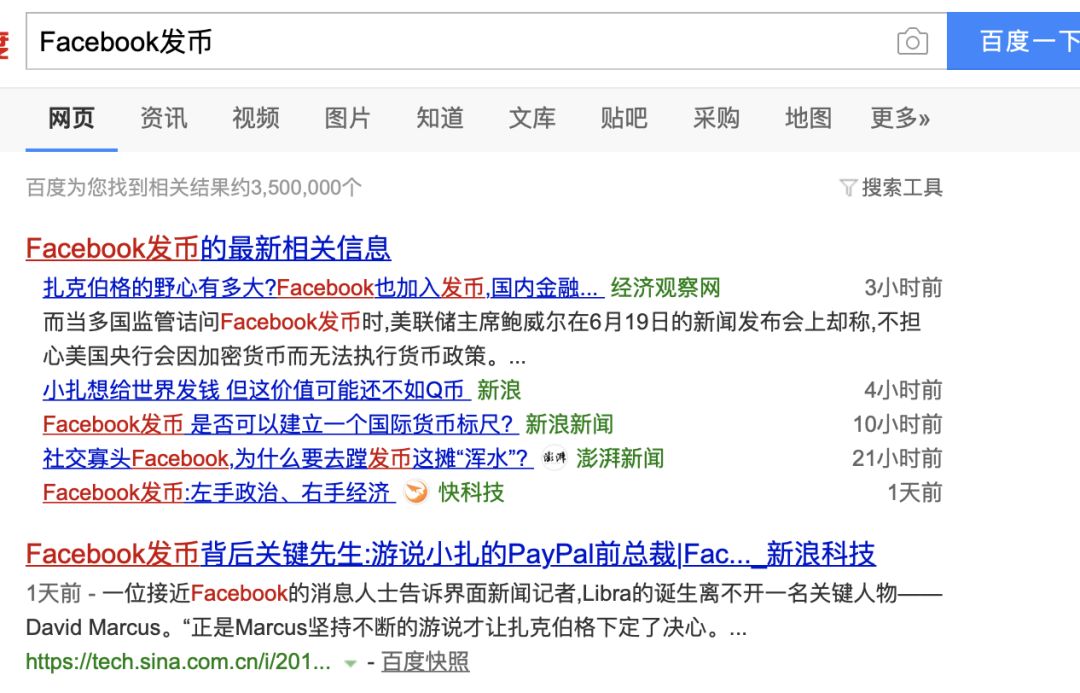The height and width of the screenshot is (693, 1080).
Task: Click the 百度一下 search button
Action: click(x=1014, y=41)
